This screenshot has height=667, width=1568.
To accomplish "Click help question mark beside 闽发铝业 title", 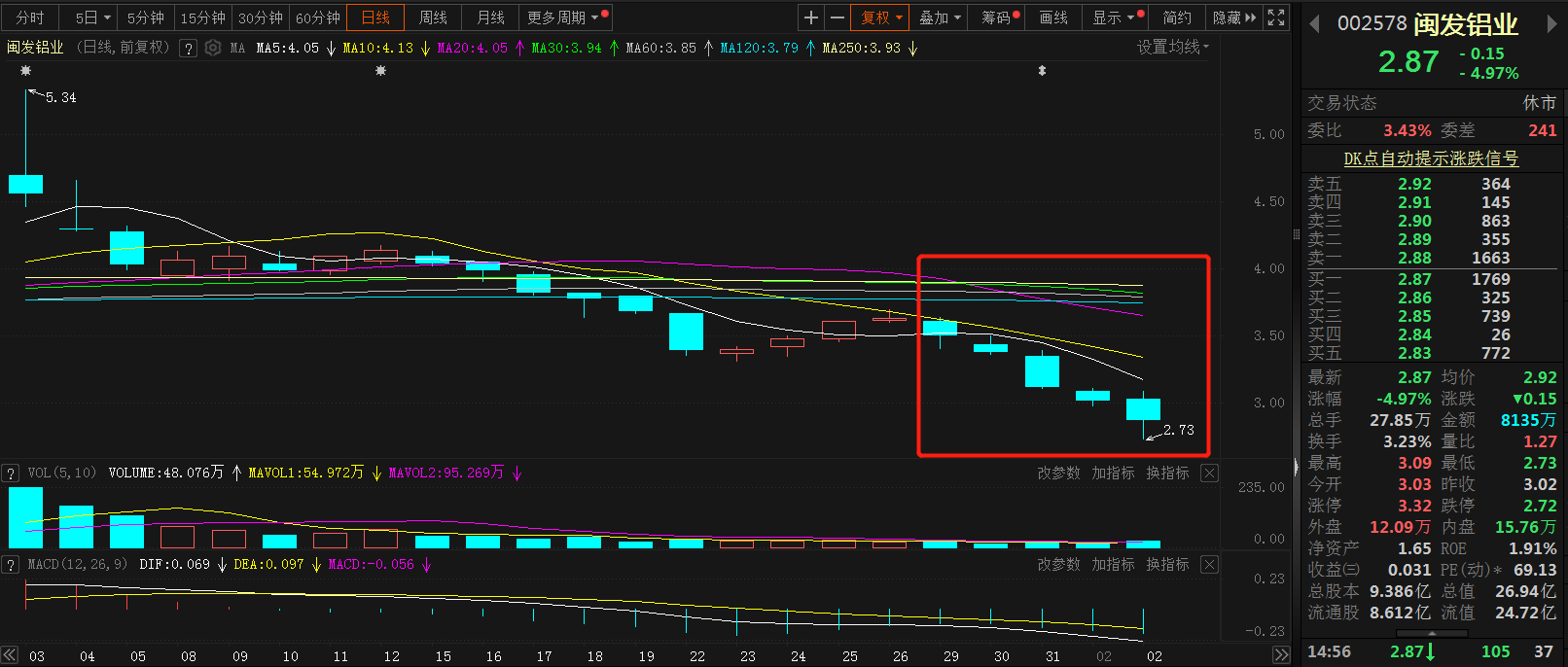I will coord(189,48).
